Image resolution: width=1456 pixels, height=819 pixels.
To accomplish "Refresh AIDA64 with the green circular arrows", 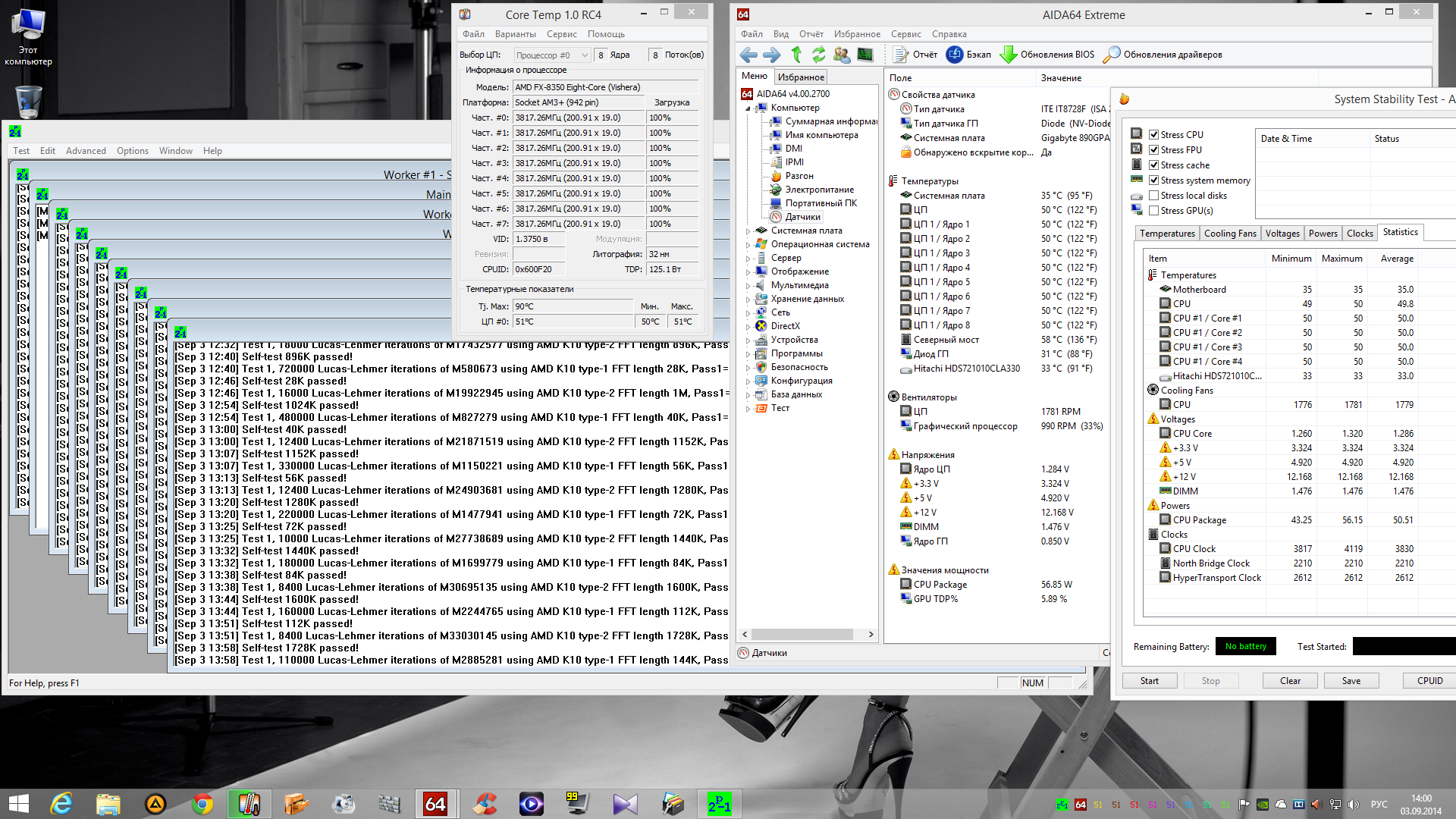I will point(819,55).
